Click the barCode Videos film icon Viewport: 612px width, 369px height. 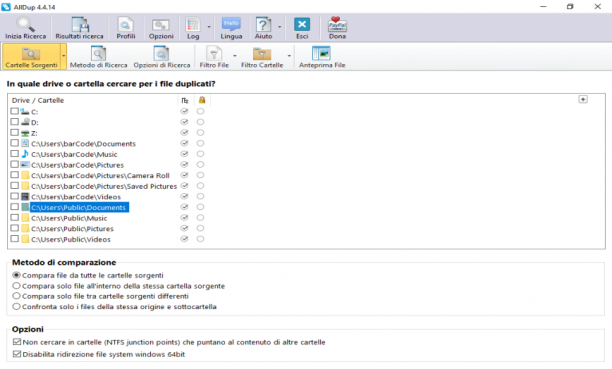(x=25, y=196)
